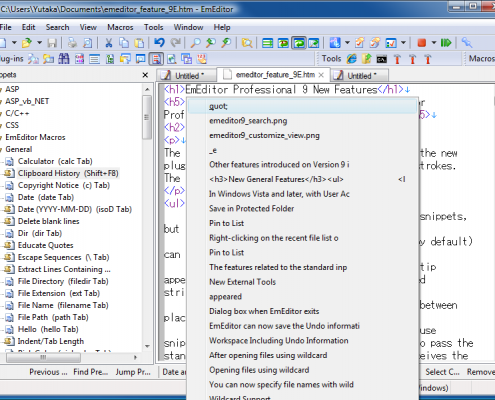495x400 pixels.
Task: Toggle Wrap by Page icon
Action: (314, 43)
